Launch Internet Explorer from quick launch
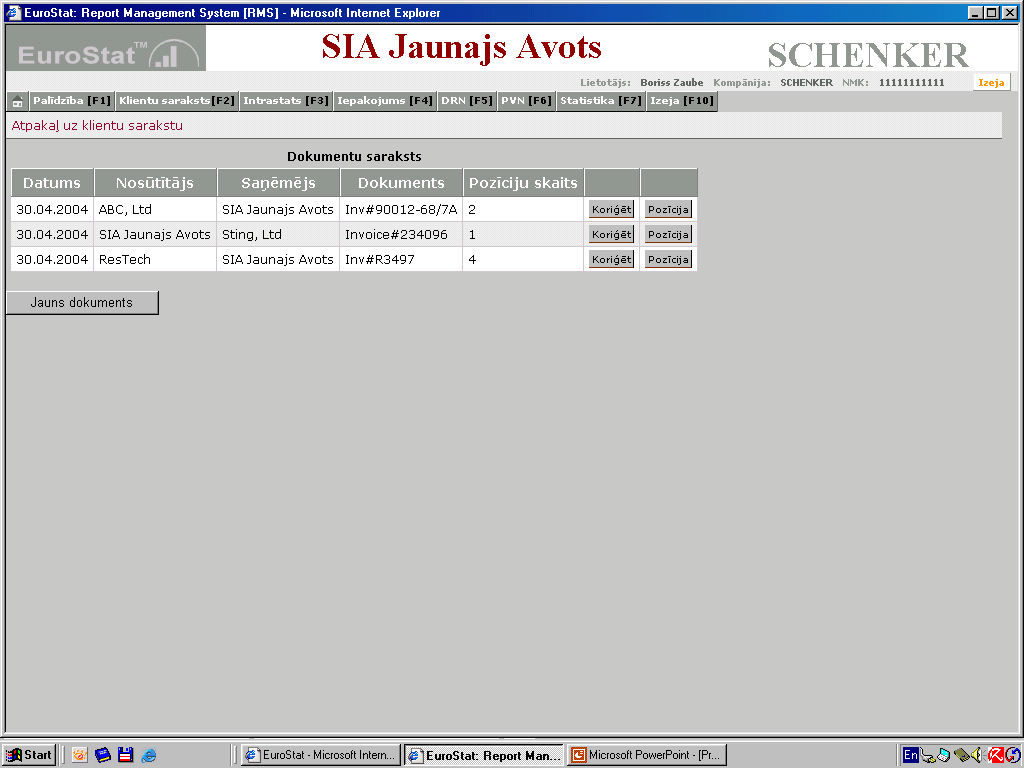Image resolution: width=1024 pixels, height=768 pixels. coord(149,755)
